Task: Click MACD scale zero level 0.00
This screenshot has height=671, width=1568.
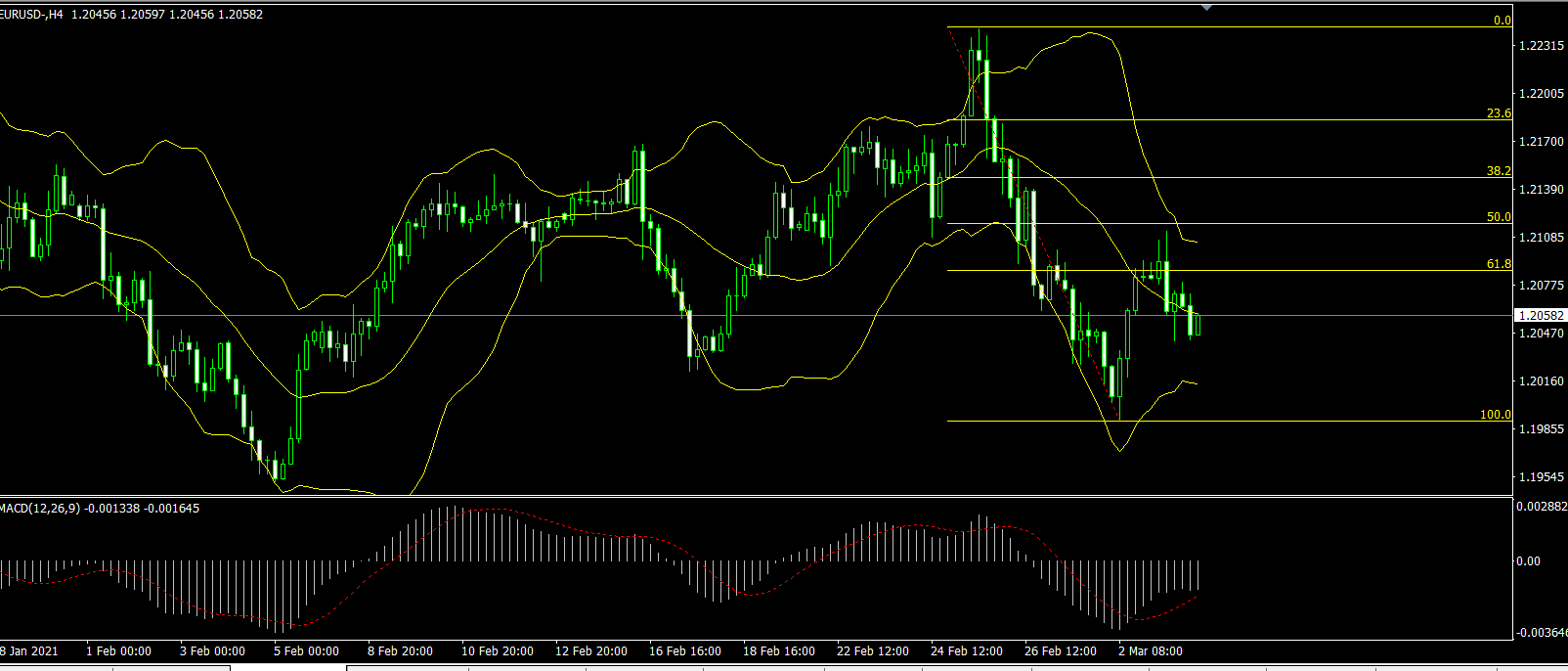Action: (1528, 561)
